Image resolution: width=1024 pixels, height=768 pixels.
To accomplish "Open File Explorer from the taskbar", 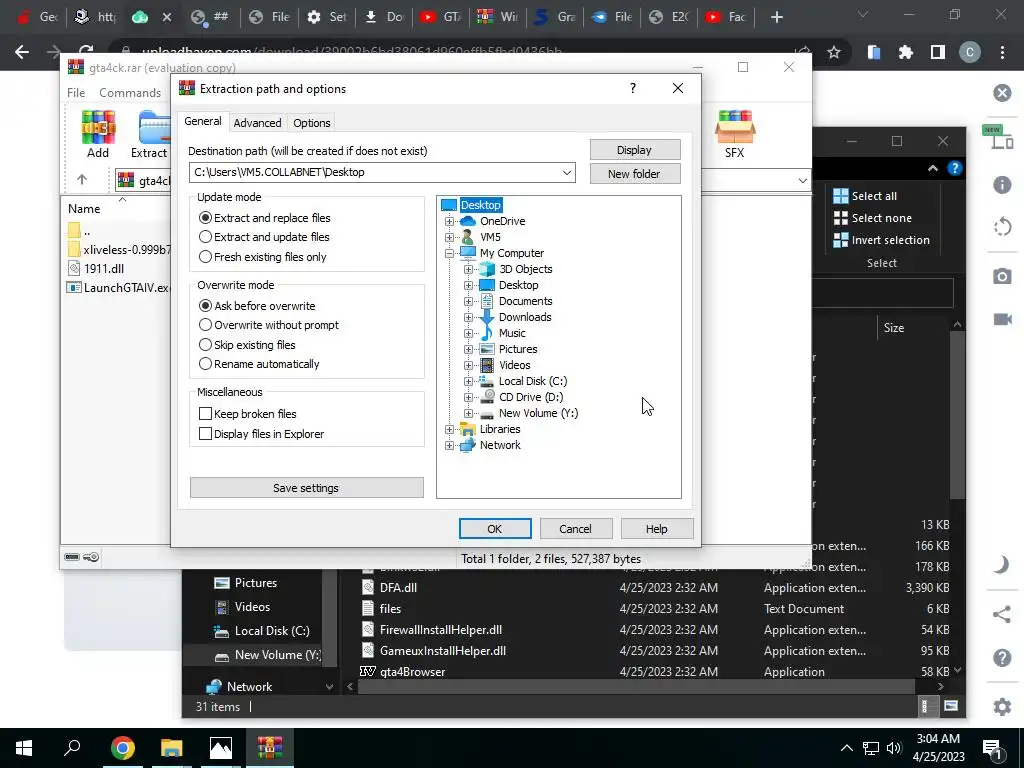I will pos(172,748).
